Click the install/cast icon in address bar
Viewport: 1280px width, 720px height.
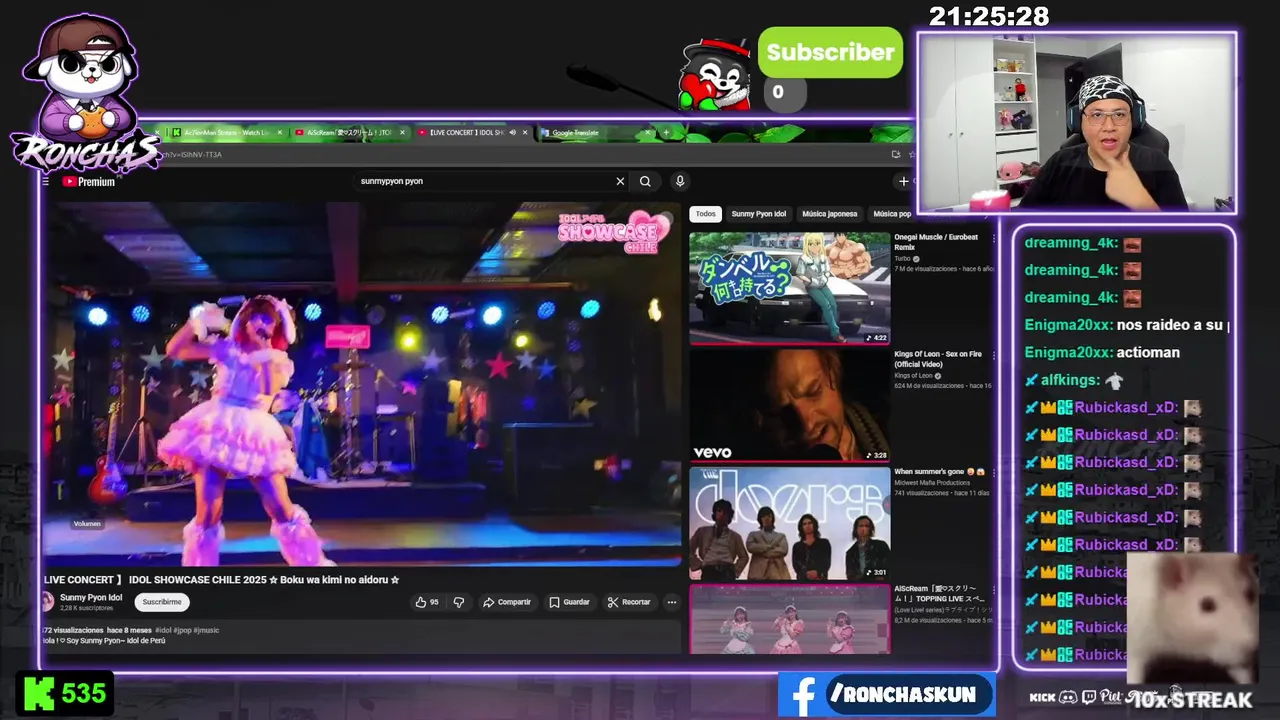tap(896, 154)
